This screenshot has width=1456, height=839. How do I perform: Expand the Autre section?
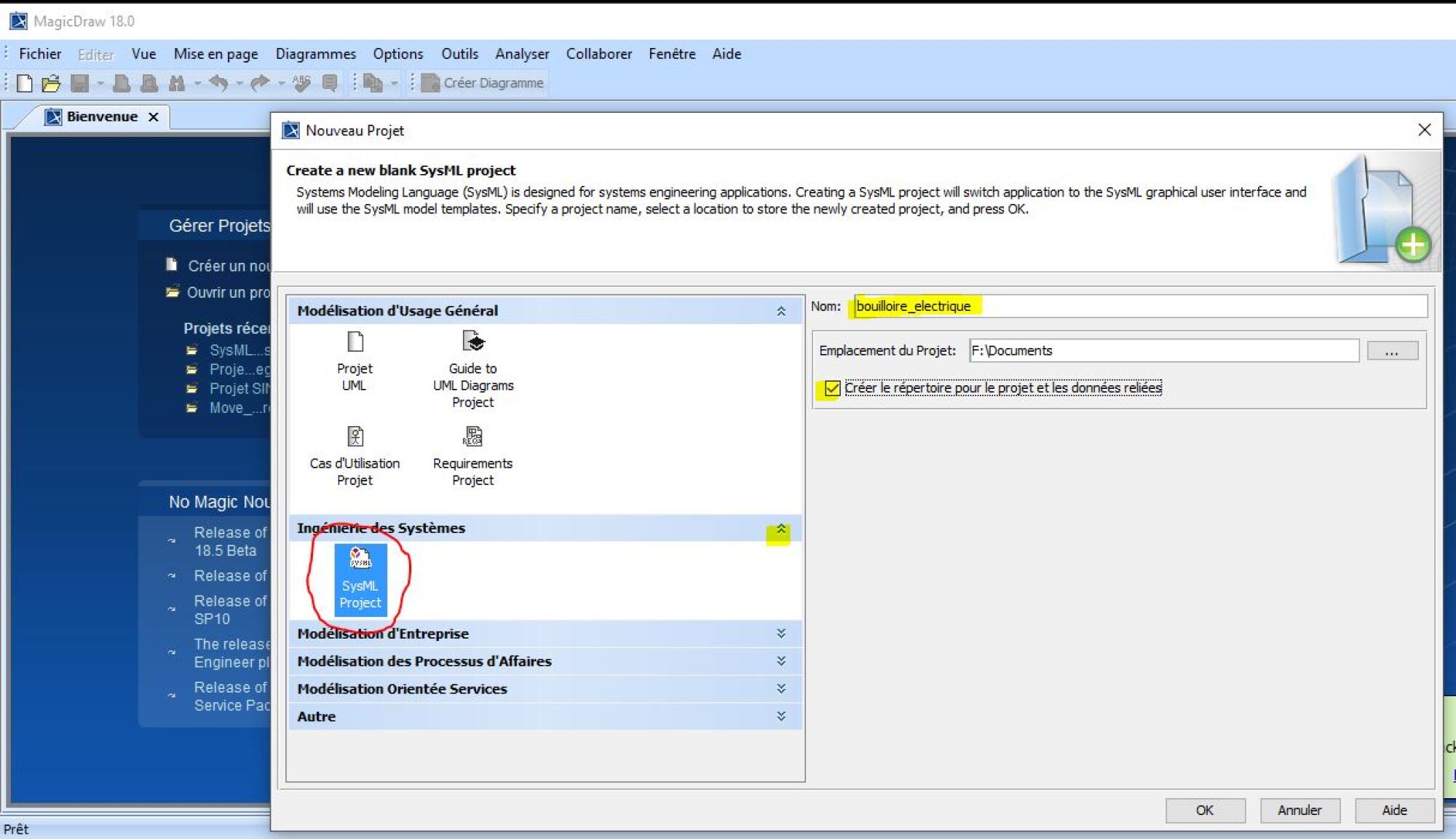(781, 717)
